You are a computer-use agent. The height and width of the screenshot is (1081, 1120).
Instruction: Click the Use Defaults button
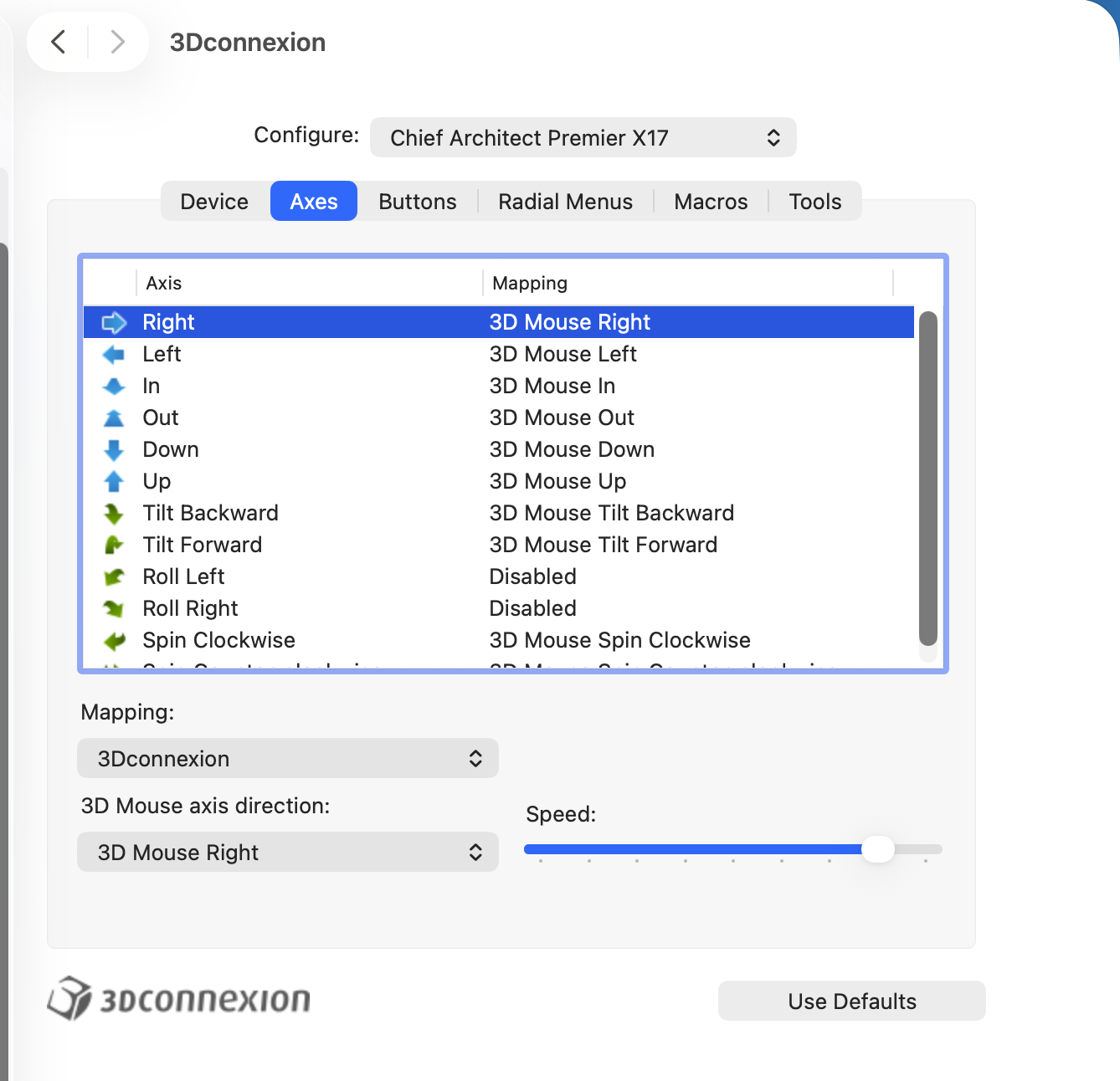tap(852, 1001)
